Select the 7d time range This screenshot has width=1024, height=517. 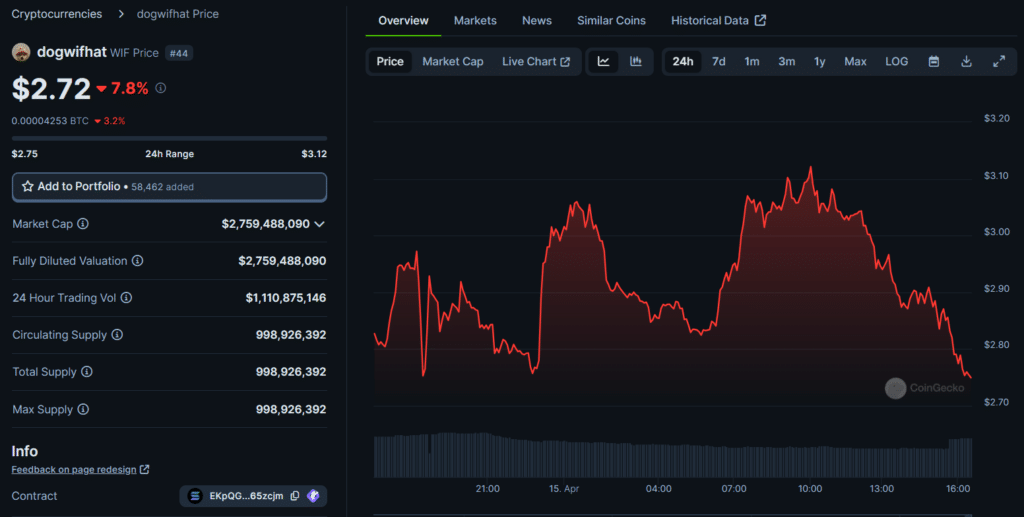718,62
